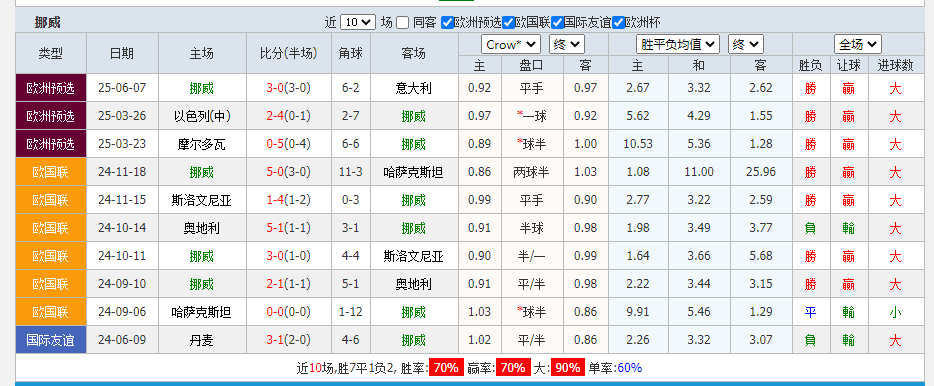
Task: Open the 哈萨克斯坦 away team link on 24-11-18
Action: [414, 173]
